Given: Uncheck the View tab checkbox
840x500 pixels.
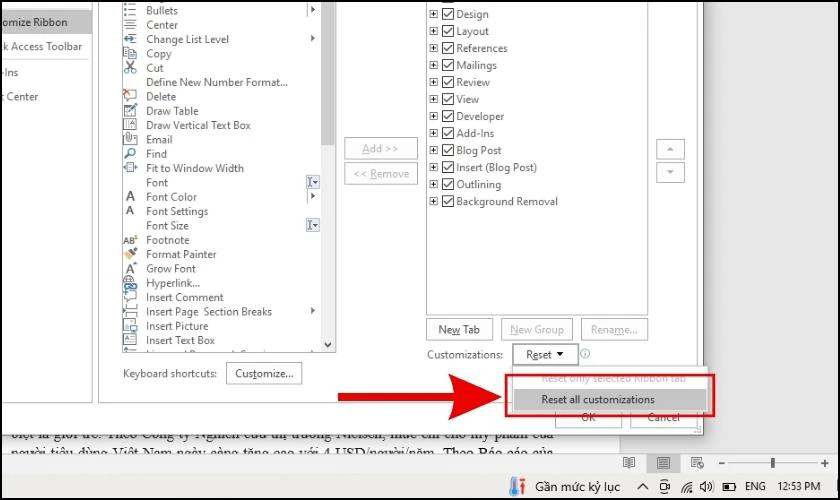Looking at the screenshot, I should (x=448, y=99).
